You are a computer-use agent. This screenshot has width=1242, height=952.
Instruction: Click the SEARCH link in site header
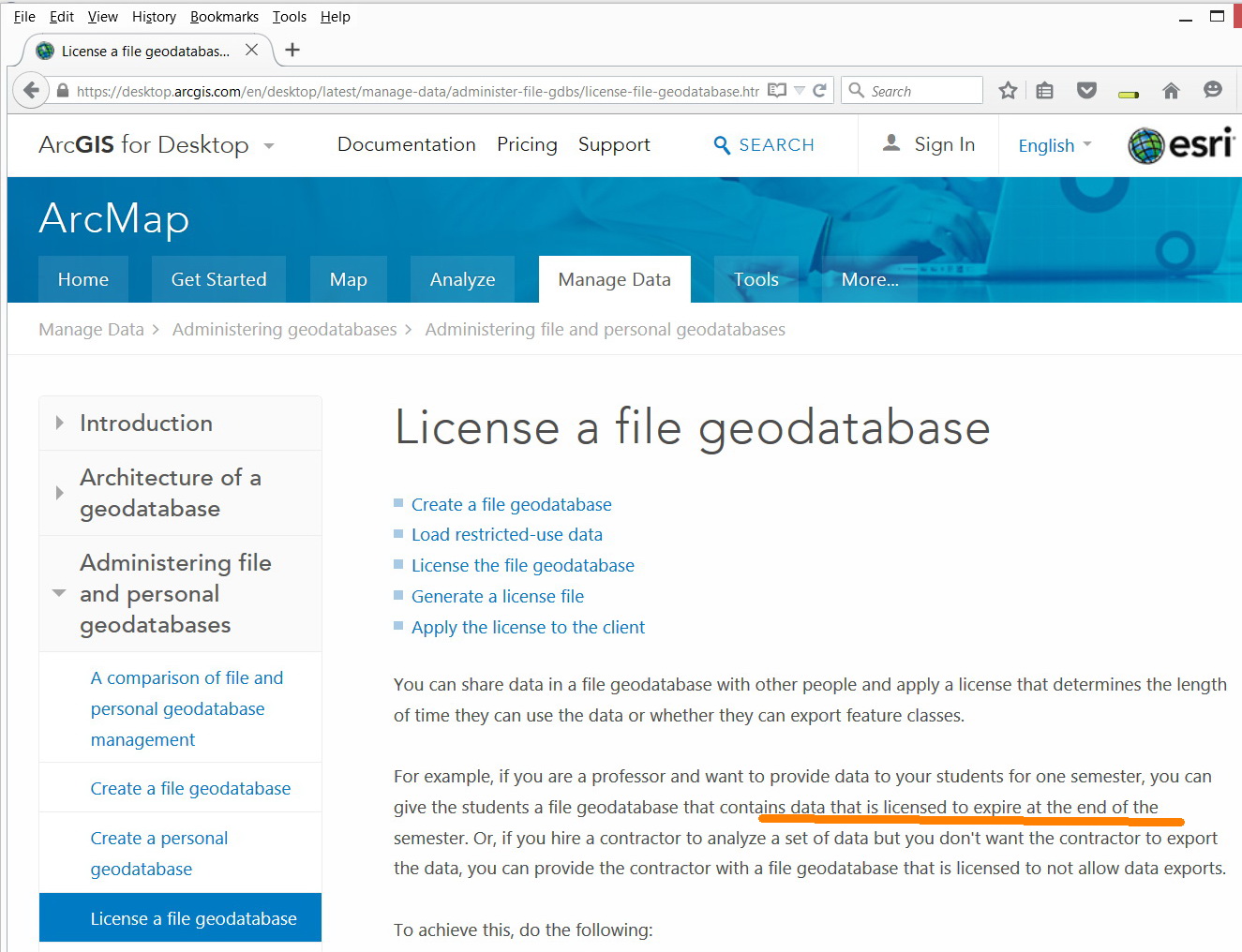(x=777, y=145)
